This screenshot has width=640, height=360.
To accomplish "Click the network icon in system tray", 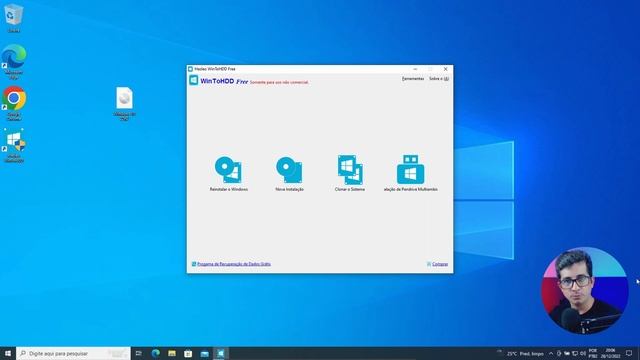I will point(575,353).
